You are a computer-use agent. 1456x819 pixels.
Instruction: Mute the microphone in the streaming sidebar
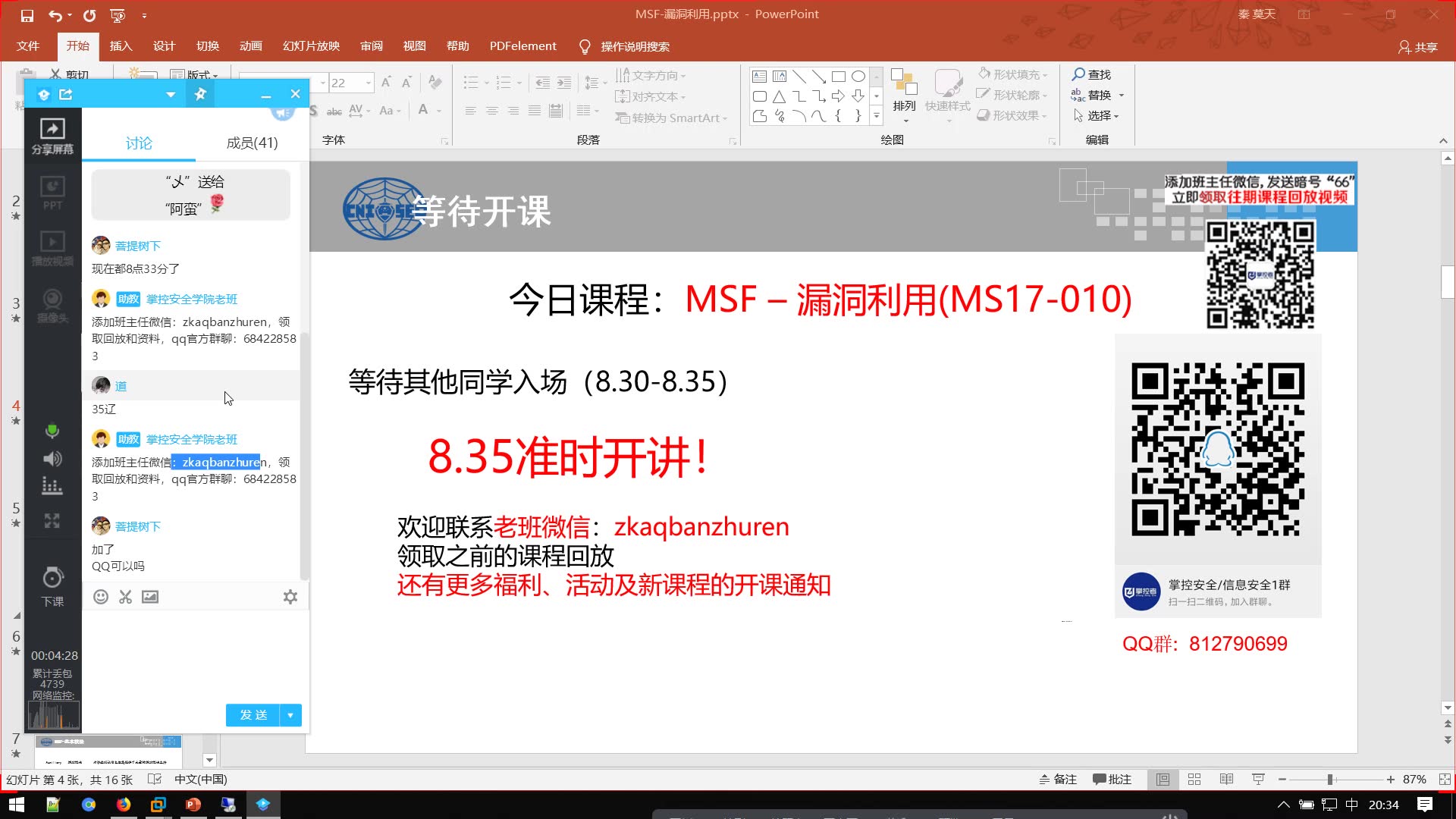tap(52, 430)
